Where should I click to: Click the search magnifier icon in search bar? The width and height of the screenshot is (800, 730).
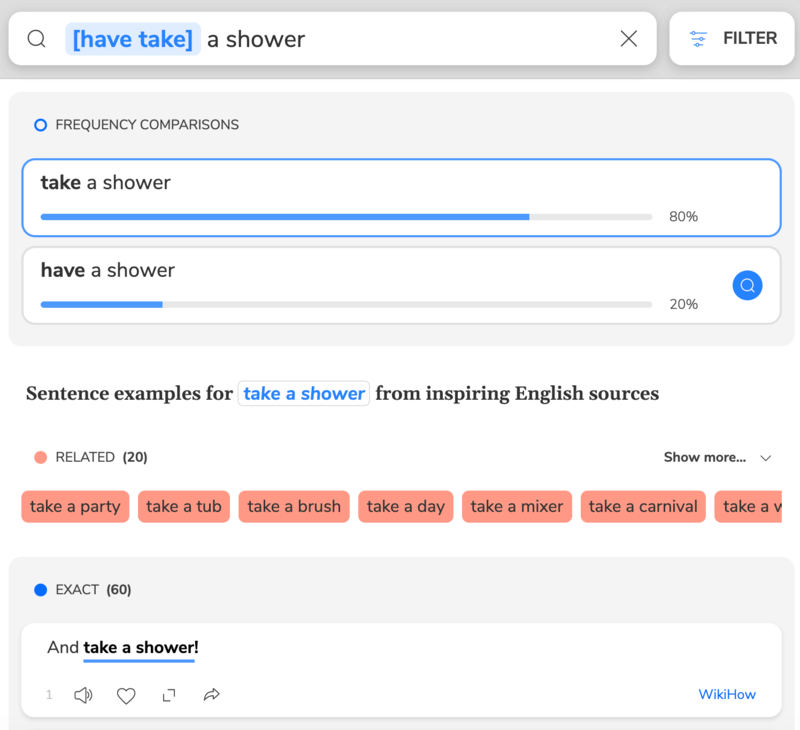tap(36, 39)
